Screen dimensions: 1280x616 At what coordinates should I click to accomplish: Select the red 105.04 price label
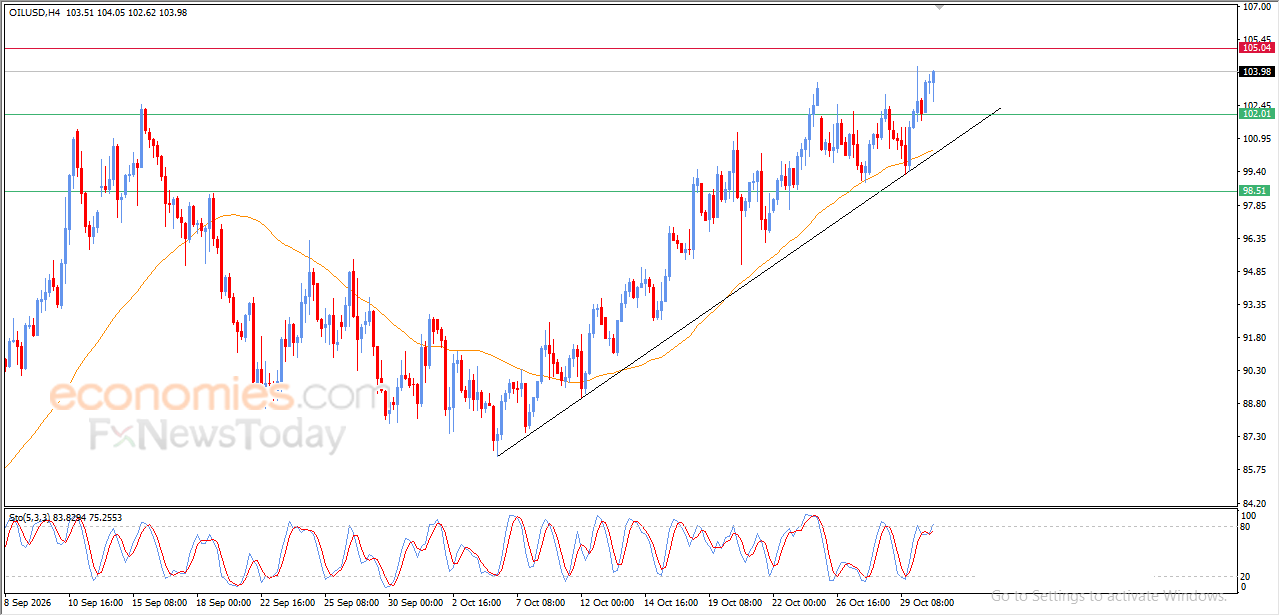click(x=1256, y=48)
